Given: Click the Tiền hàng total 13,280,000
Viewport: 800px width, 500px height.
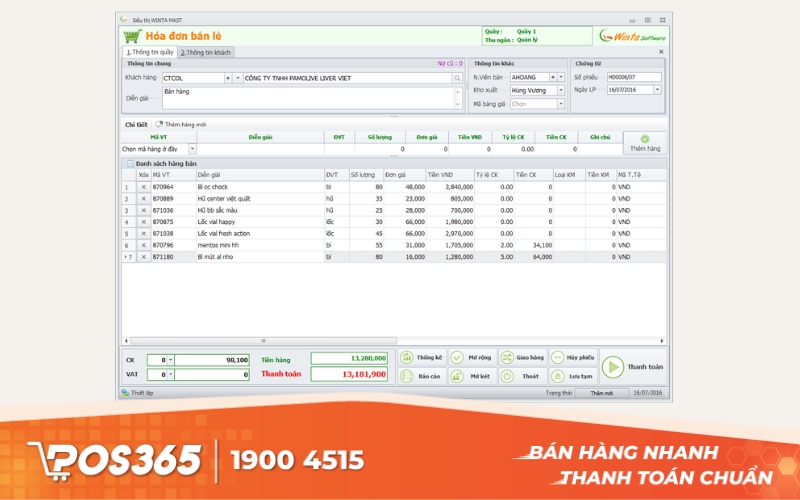Looking at the screenshot, I should click(349, 358).
